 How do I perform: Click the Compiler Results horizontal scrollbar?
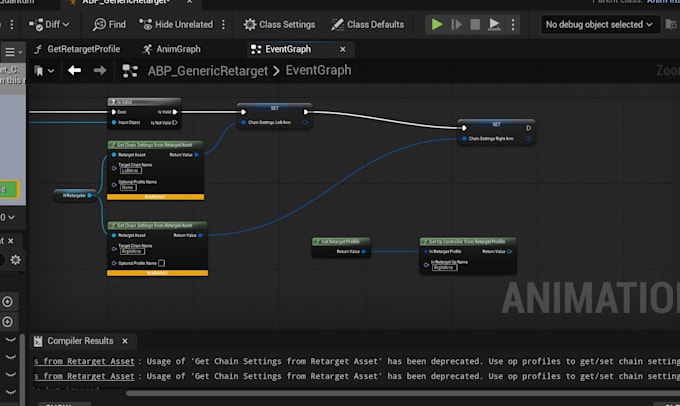point(403,393)
